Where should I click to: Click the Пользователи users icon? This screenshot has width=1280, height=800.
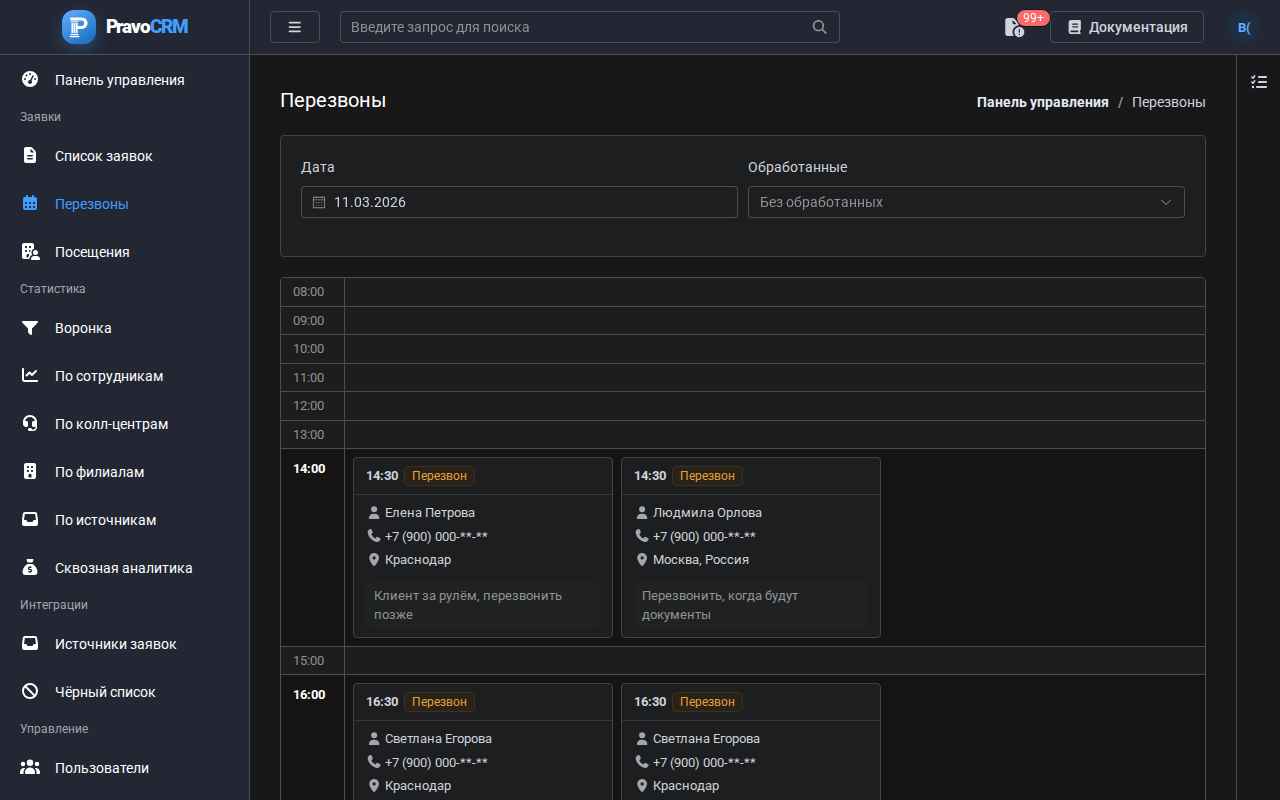coord(30,768)
